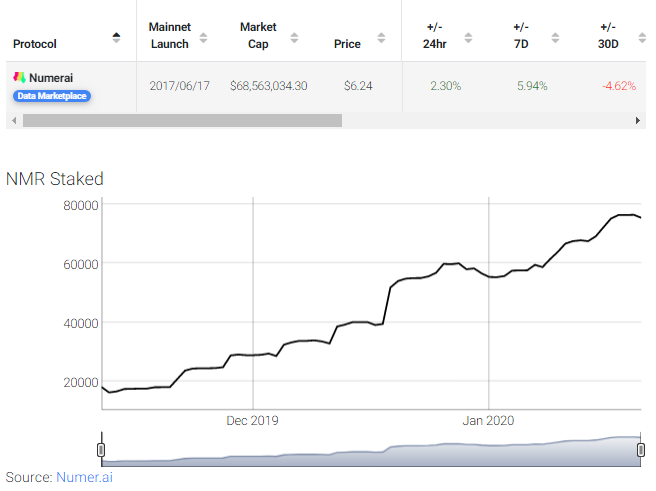Click the Numerai protocol name

[x=51, y=78]
